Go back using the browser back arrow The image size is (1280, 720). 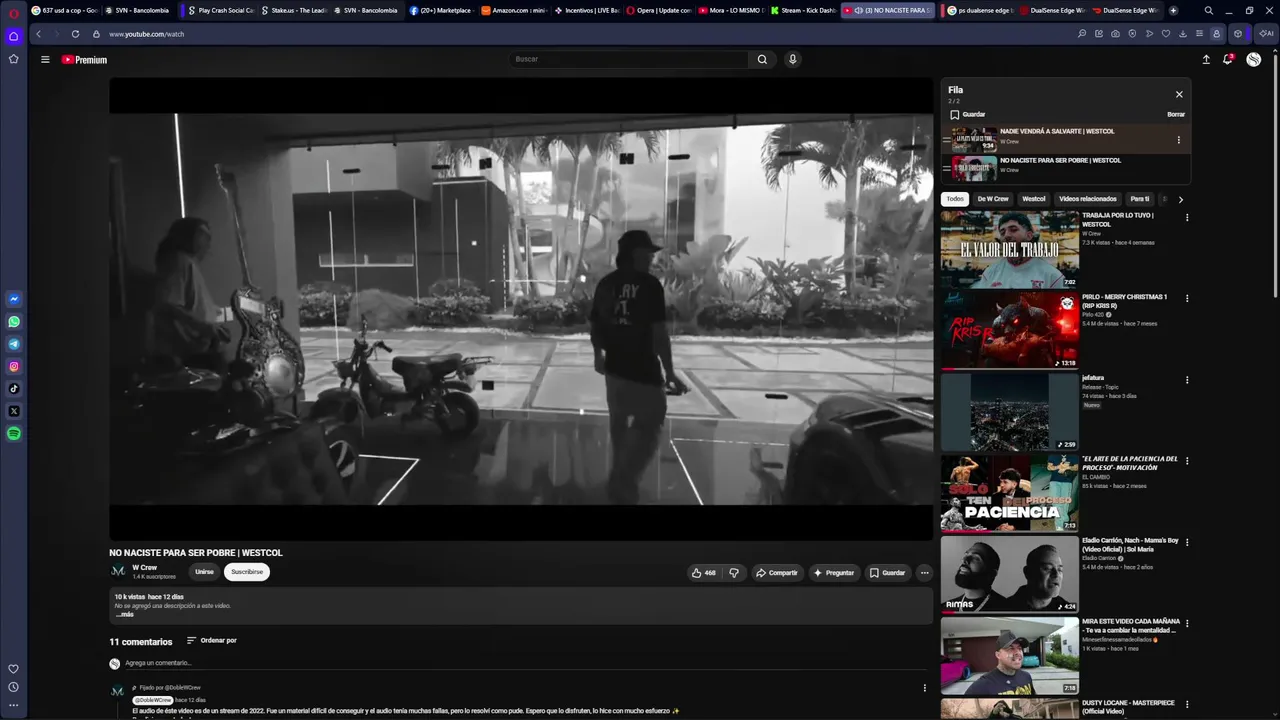[x=38, y=34]
